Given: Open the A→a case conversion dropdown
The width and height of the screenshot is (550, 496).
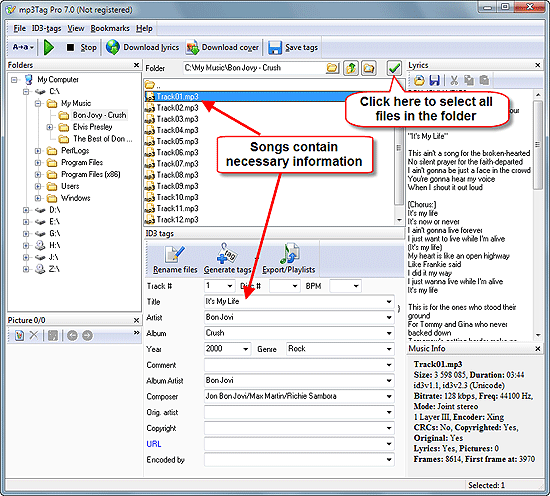Looking at the screenshot, I should pyautogui.click(x=23, y=47).
